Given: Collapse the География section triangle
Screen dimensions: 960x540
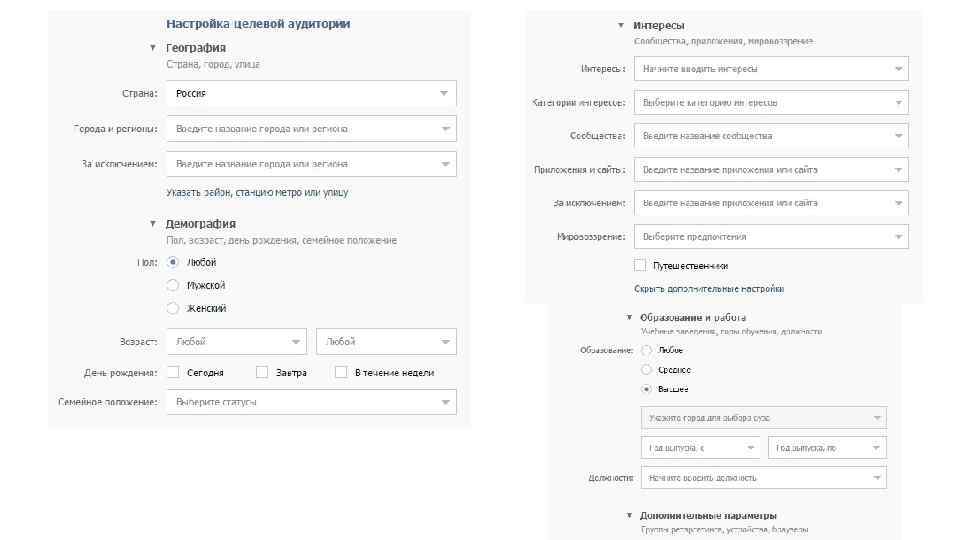Looking at the screenshot, I should 153,47.
